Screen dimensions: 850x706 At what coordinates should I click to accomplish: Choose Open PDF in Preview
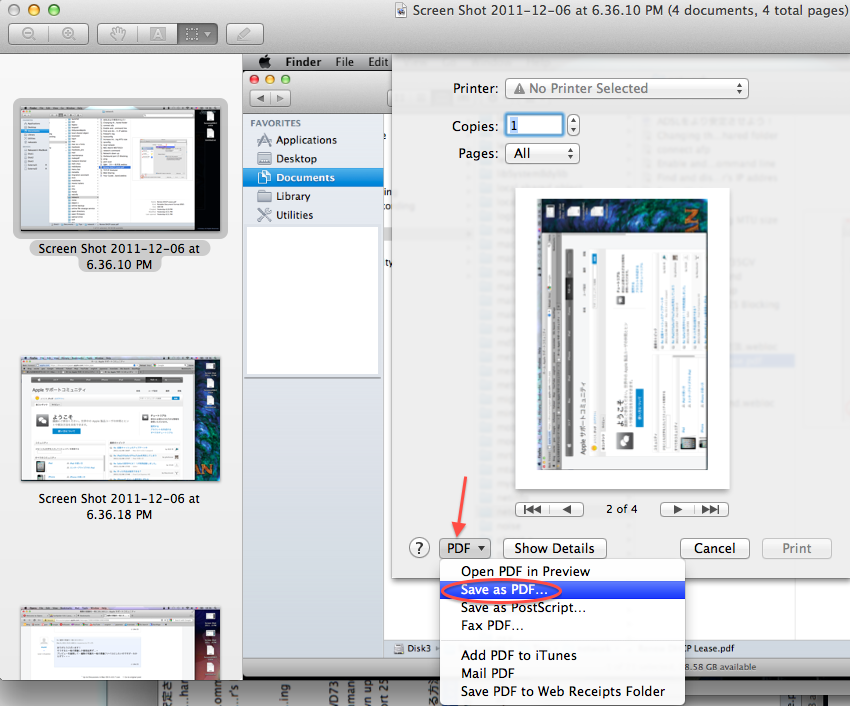click(562, 572)
